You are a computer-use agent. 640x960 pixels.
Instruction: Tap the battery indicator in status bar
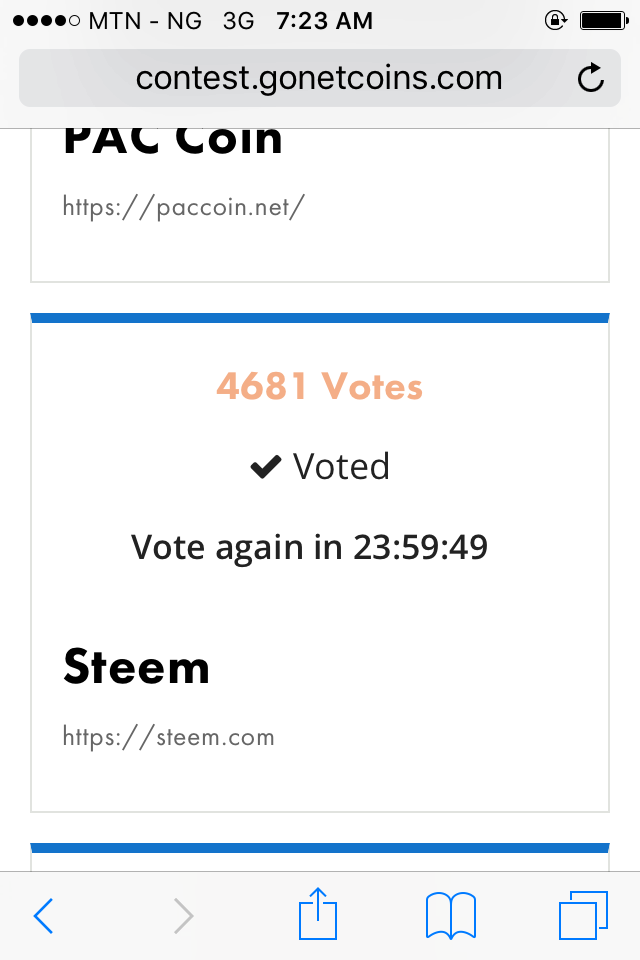coord(602,20)
